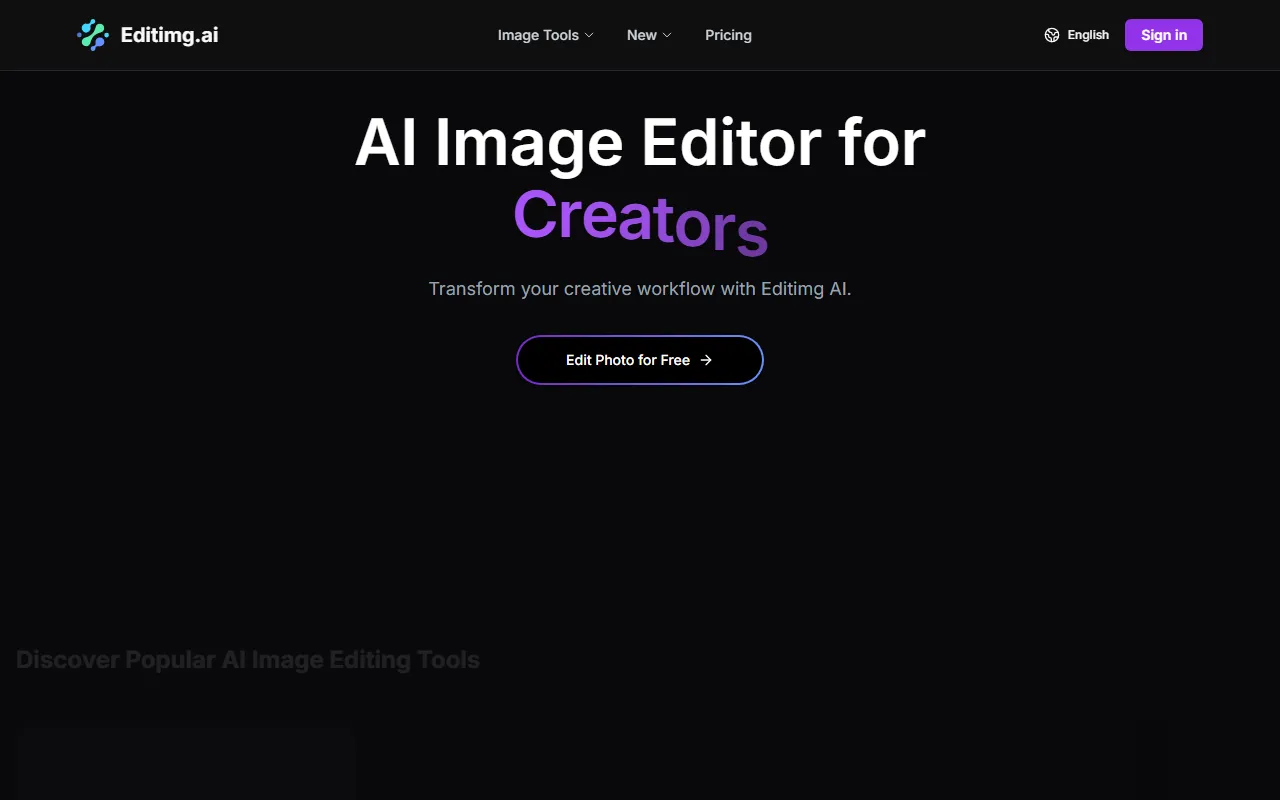
Task: Select the faded tool card at bottom-left
Action: (186, 766)
